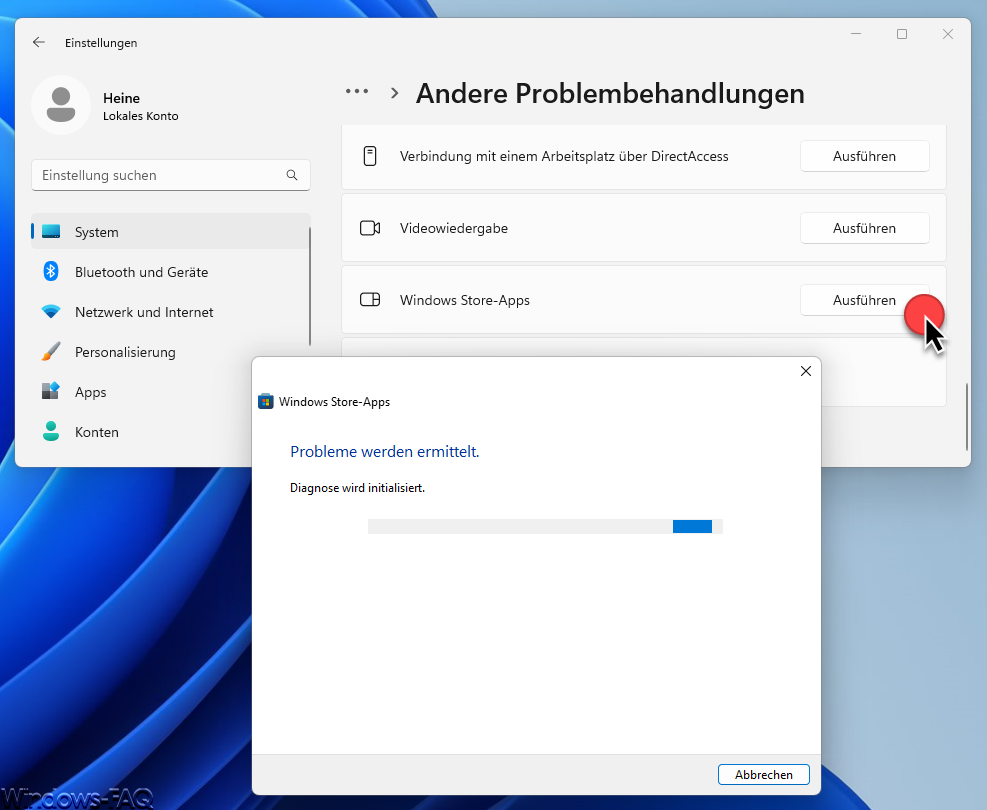Open Personalisierung settings

171,352
